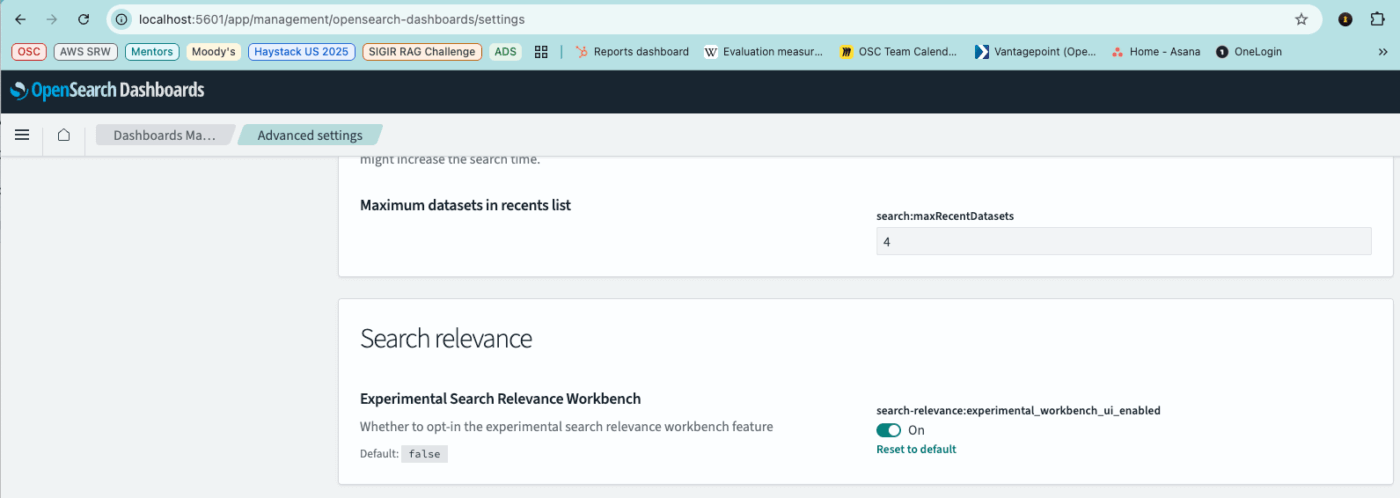Open the Haystack US 2025 bookmark folder
This screenshot has width=1400, height=498.
click(302, 51)
